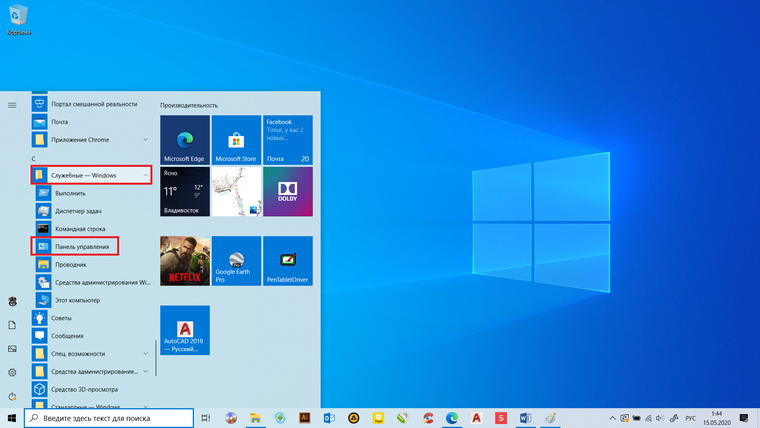The width and height of the screenshot is (760, 428).
Task: Launch Диспетчер задач (Task Manager)
Action: tap(93, 211)
